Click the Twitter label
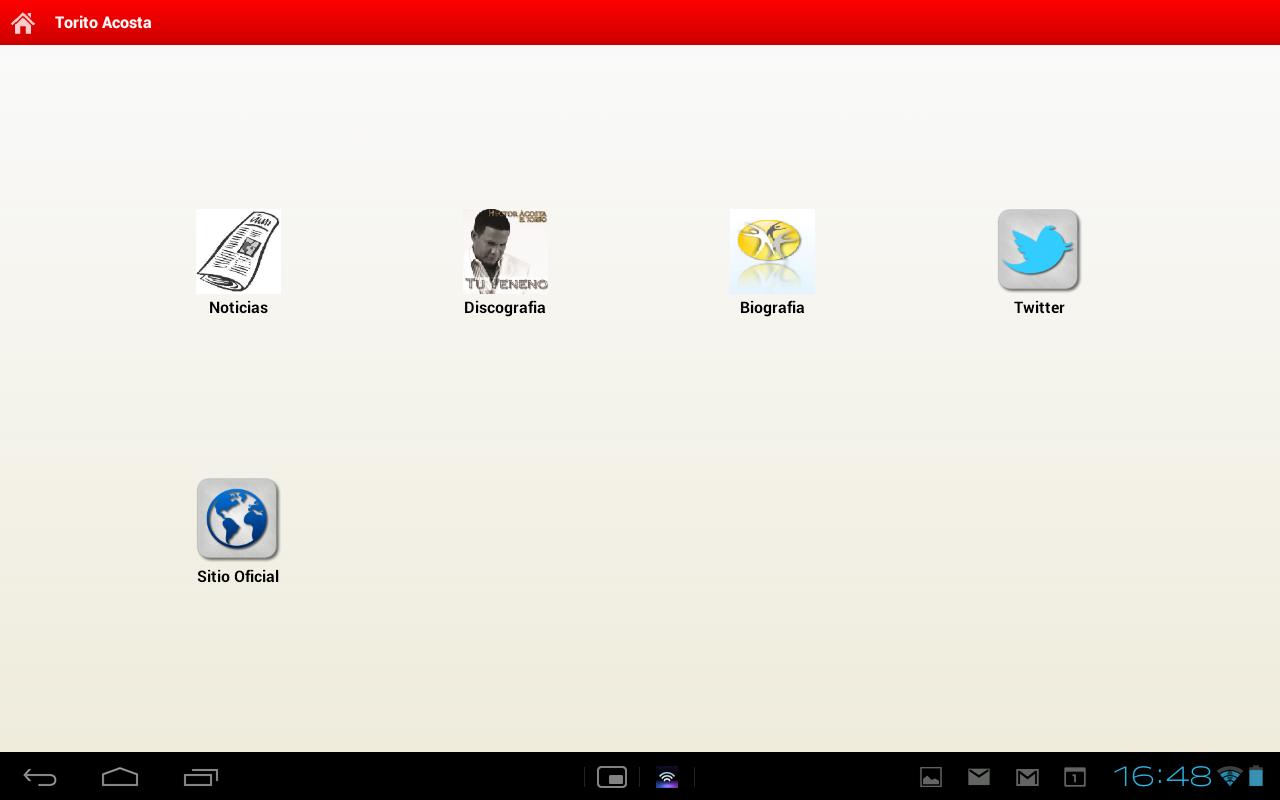Viewport: 1280px width, 800px height. (x=1039, y=308)
